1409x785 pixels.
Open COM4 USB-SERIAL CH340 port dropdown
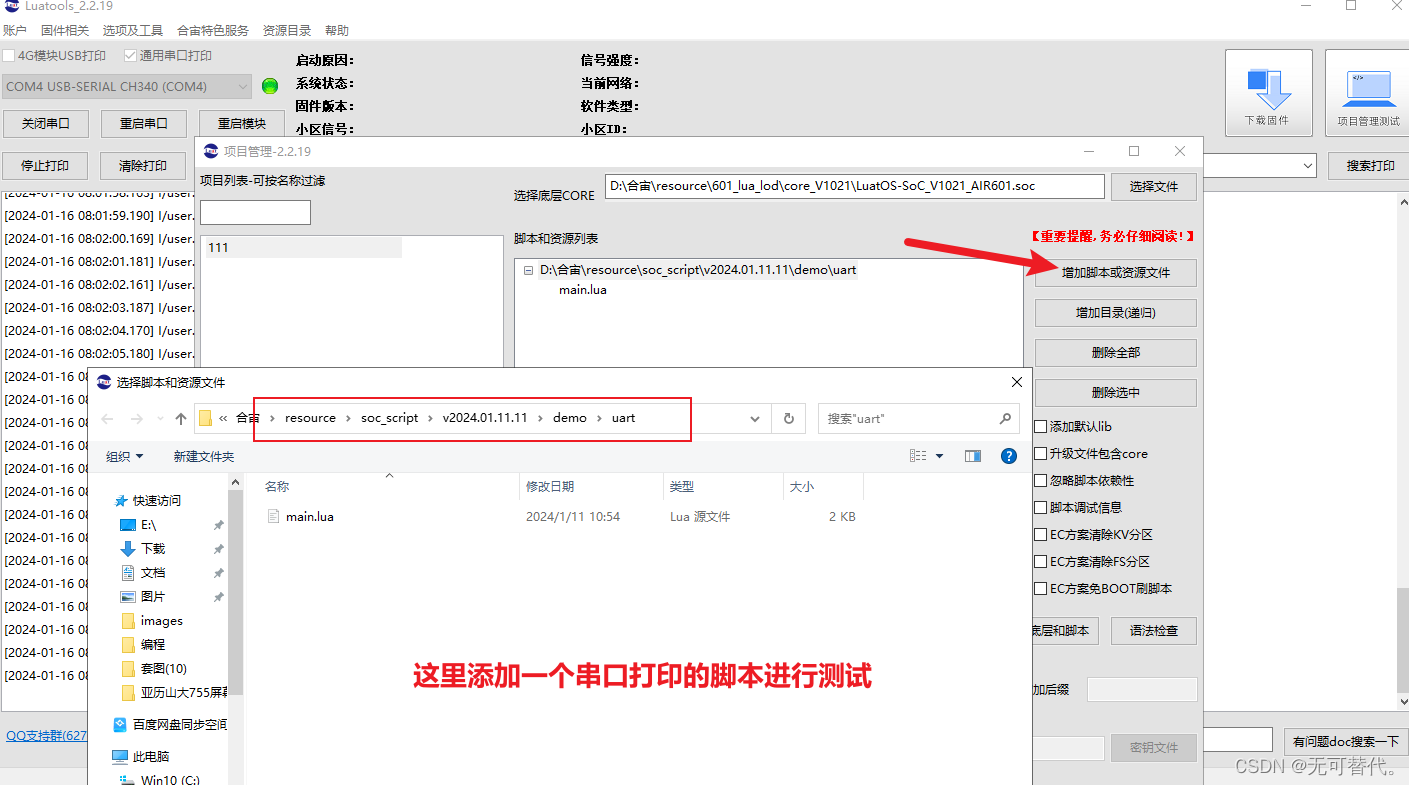[x=127, y=87]
